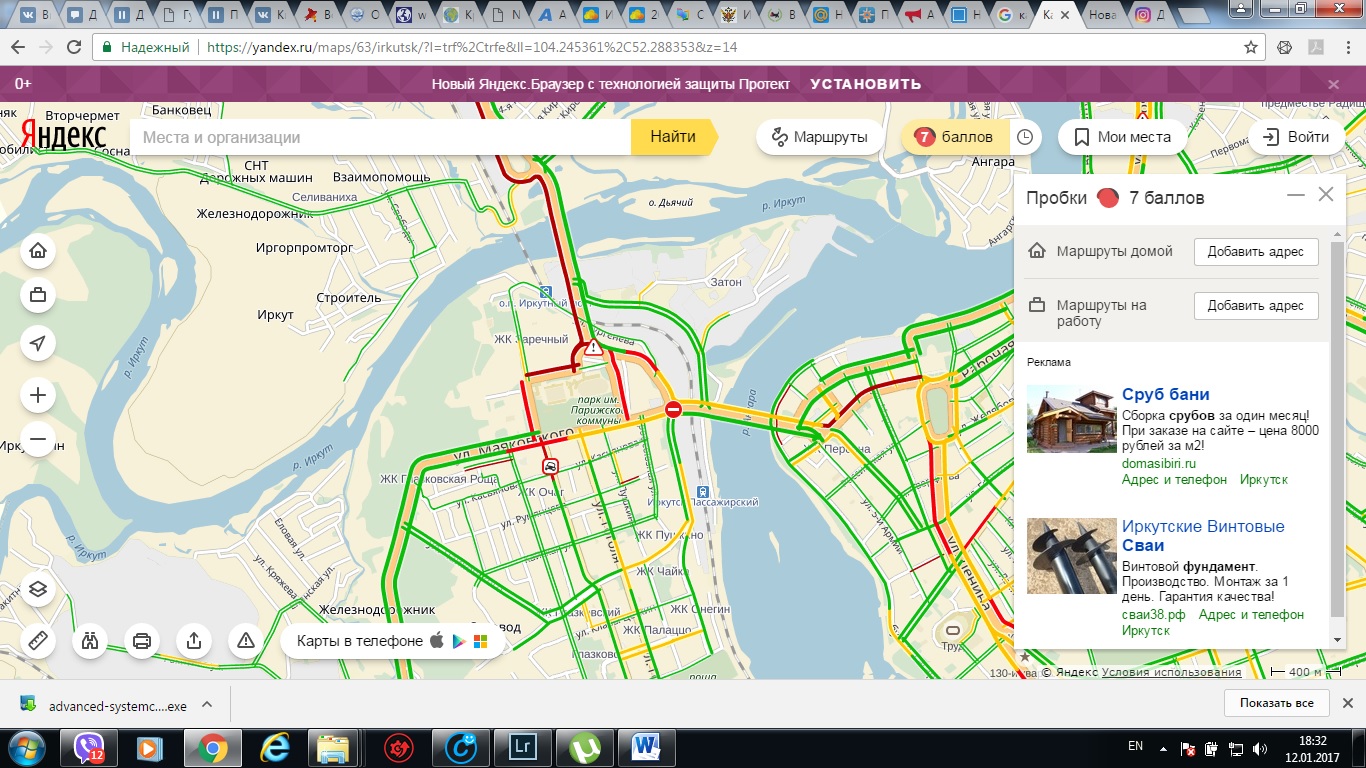Share the map via share icon

(x=194, y=641)
